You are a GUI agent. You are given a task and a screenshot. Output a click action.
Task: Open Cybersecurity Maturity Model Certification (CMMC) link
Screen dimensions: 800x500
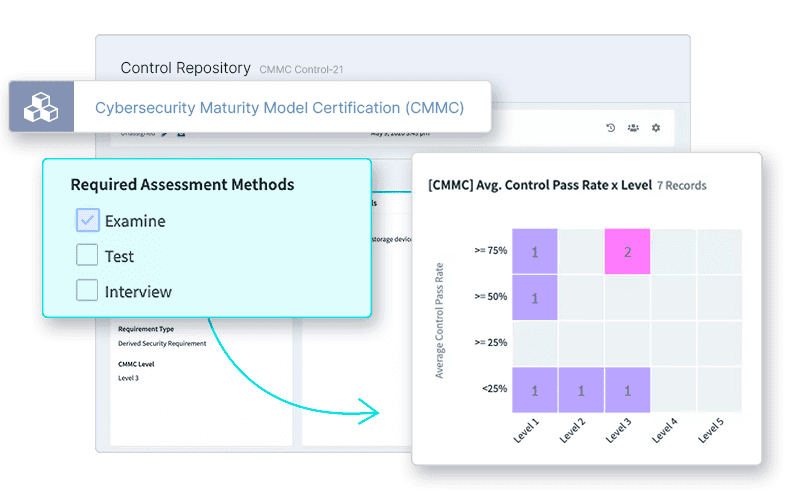point(280,108)
